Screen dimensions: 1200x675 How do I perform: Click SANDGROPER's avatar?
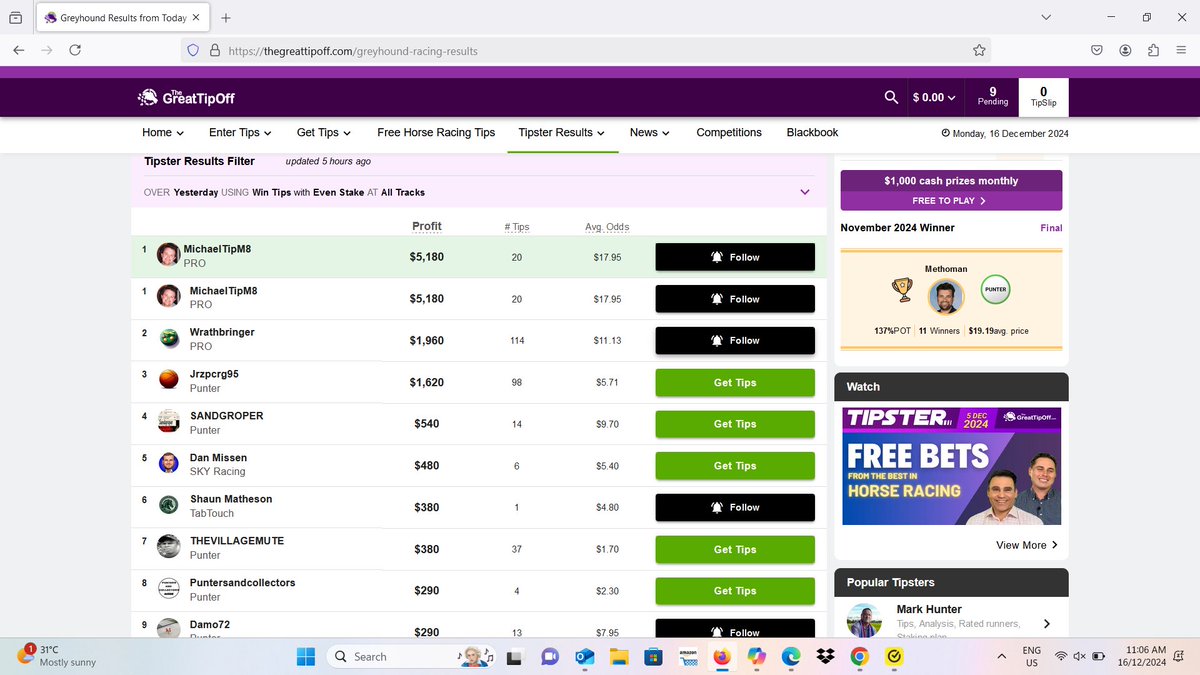(x=170, y=421)
